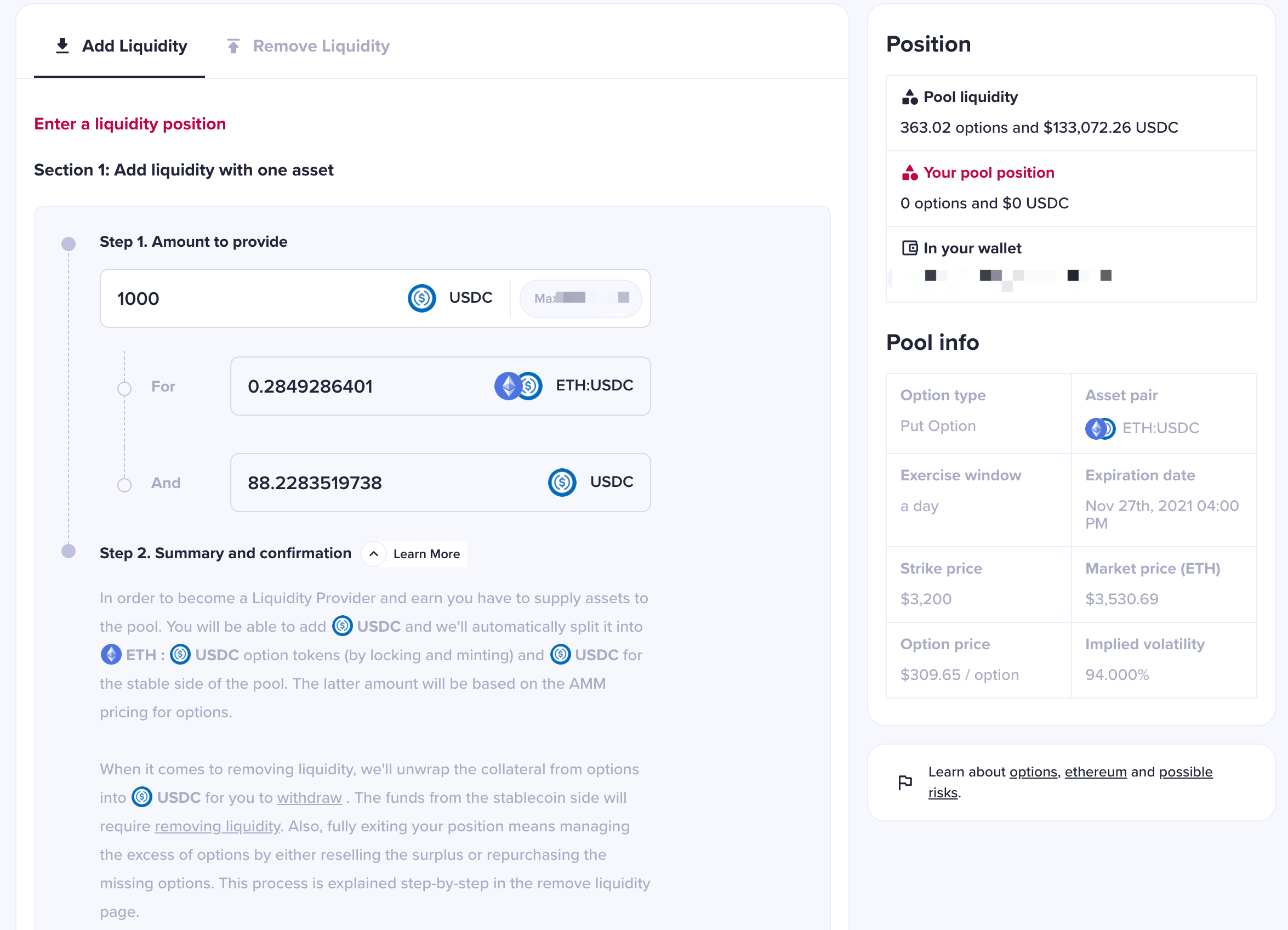Collapse the Learn More chevron

tap(374, 554)
